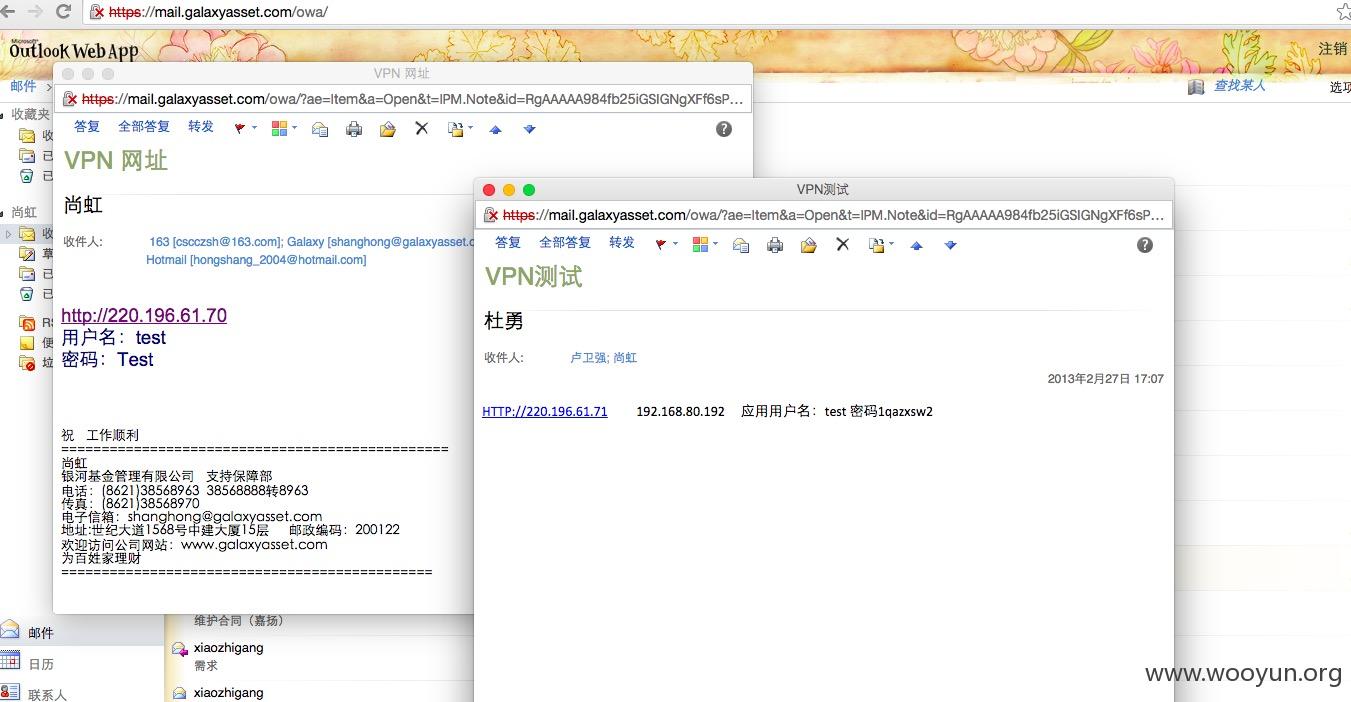Click 转发 in the VPN测试 window
Viewport: 1351px width, 702px height.
pos(622,243)
